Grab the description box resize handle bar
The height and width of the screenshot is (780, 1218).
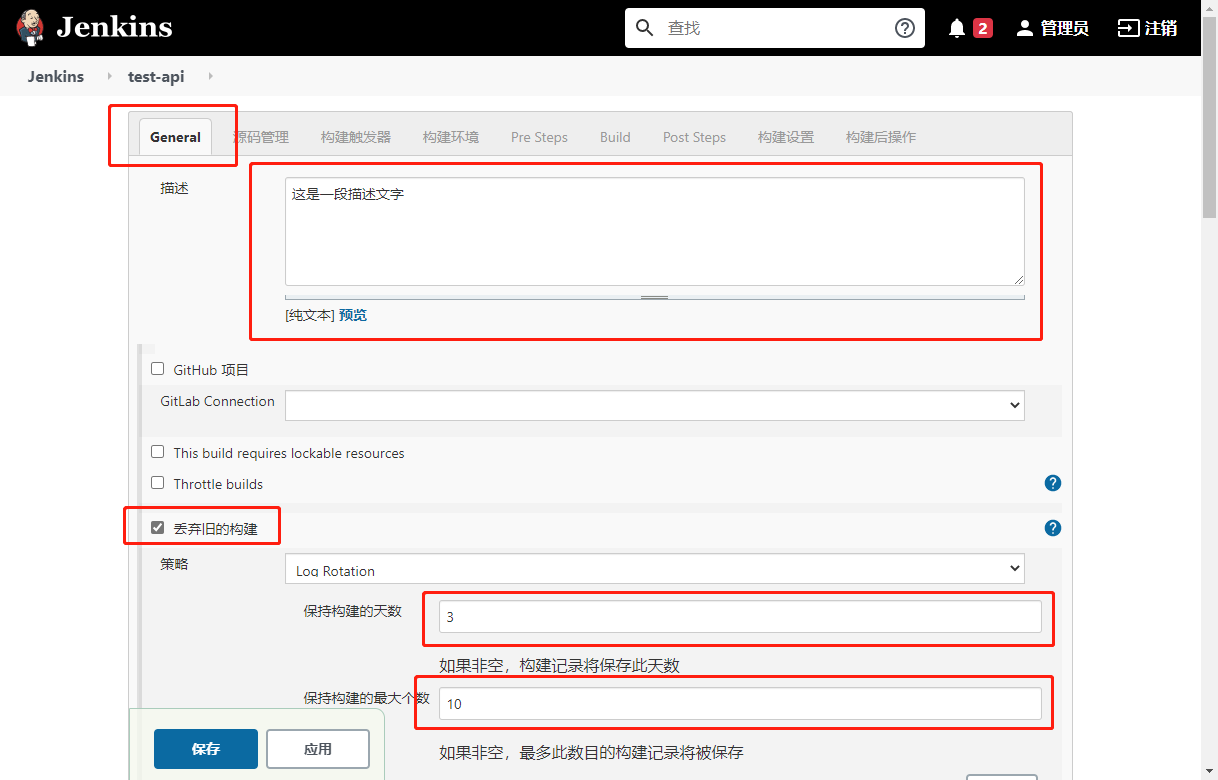pos(654,297)
